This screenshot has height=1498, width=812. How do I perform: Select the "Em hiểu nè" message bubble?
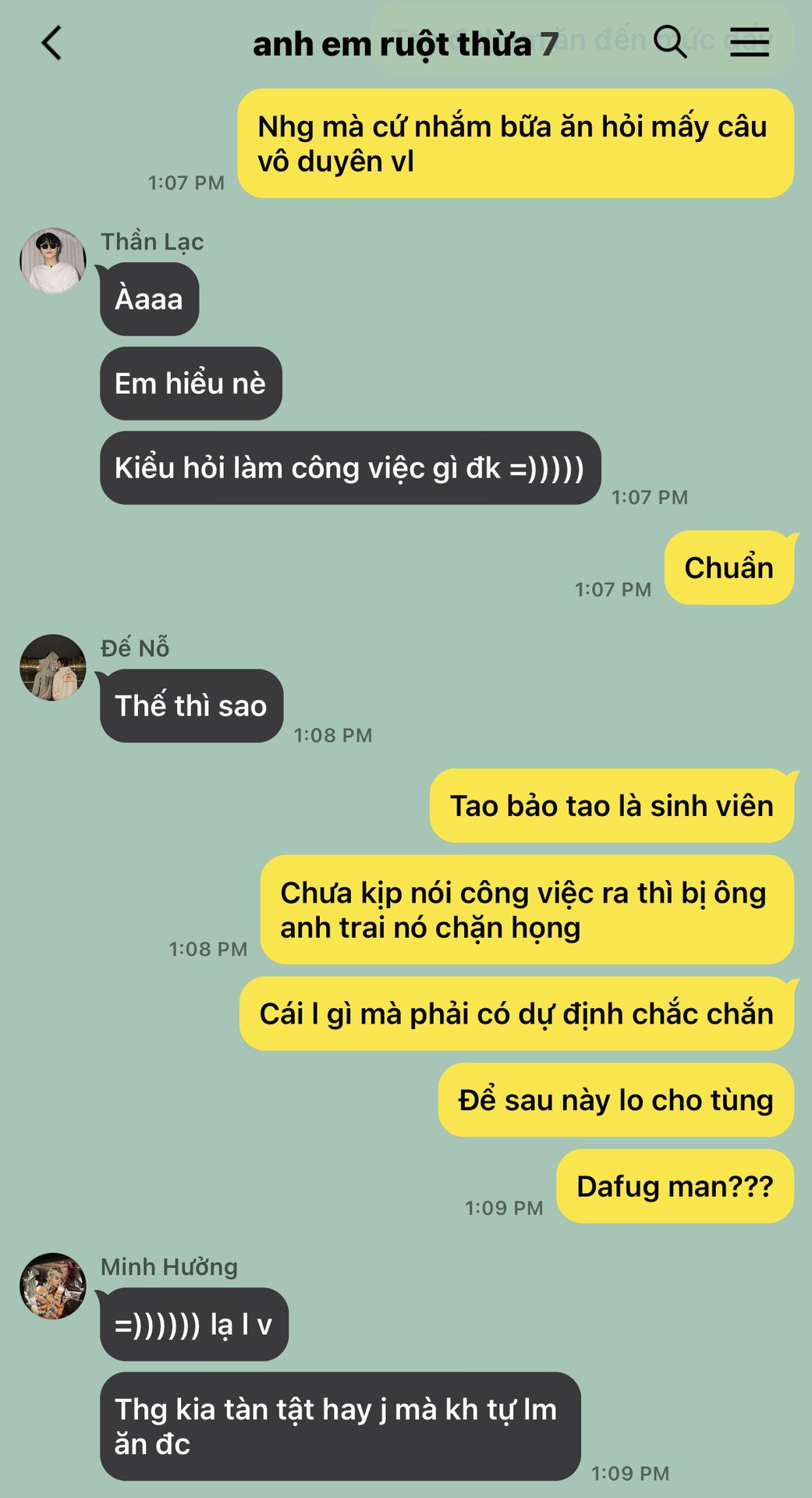click(x=190, y=383)
